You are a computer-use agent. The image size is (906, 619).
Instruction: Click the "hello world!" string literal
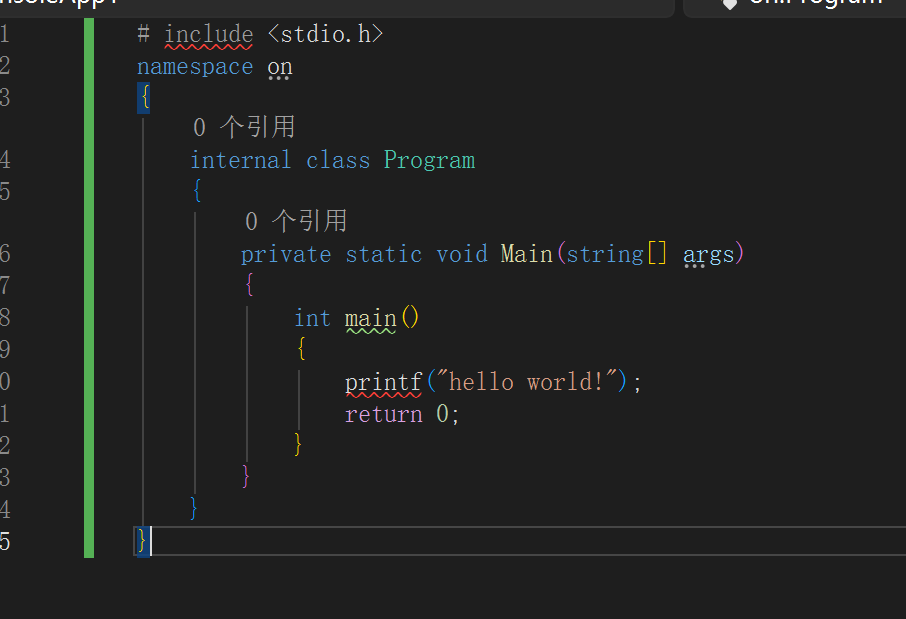coord(526,382)
